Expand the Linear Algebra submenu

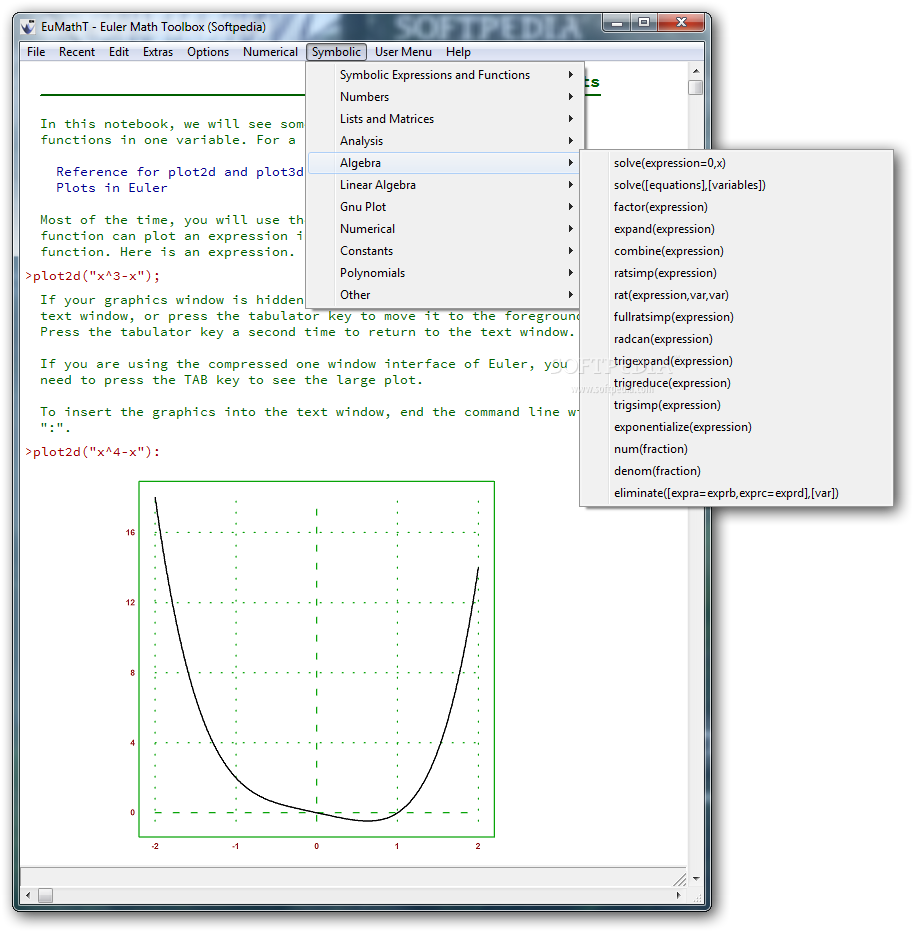(445, 185)
